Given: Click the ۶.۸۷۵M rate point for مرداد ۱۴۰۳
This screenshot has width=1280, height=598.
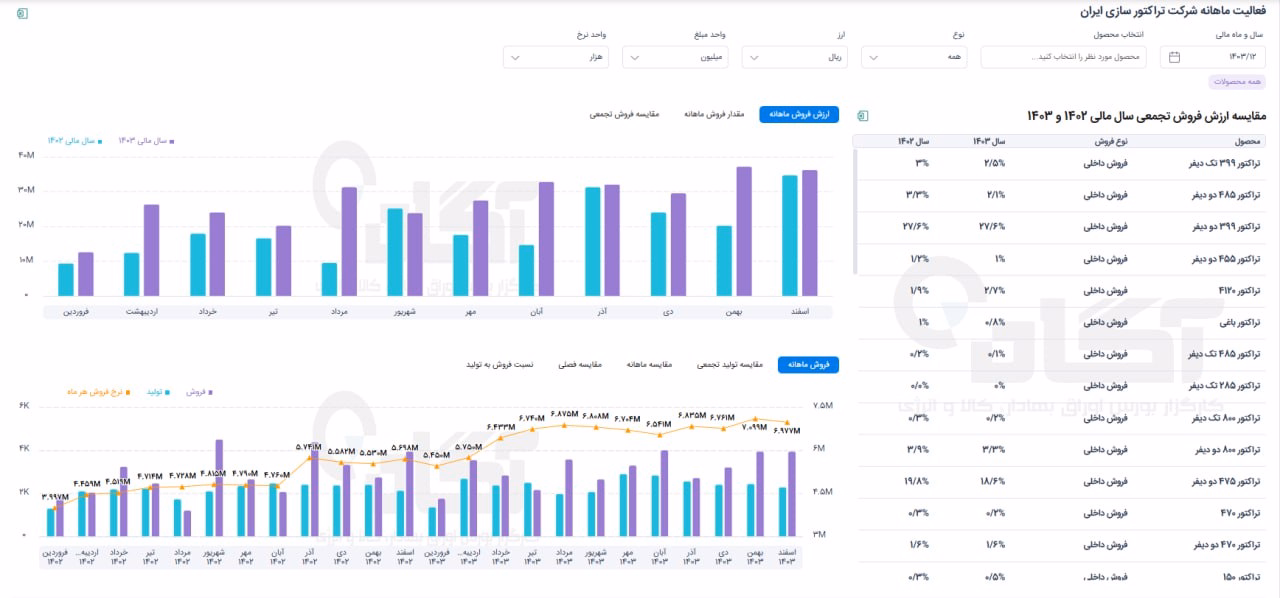Looking at the screenshot, I should click(x=564, y=425).
